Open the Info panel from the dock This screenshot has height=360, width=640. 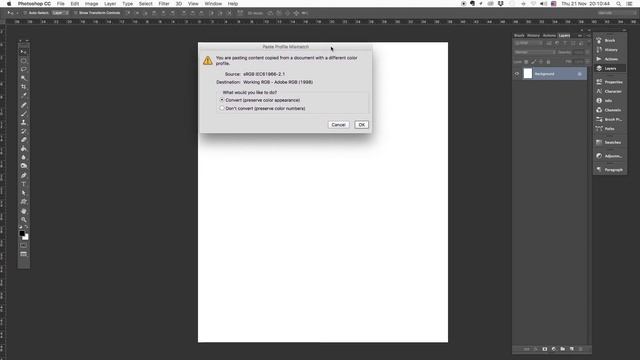pyautogui.click(x=609, y=101)
